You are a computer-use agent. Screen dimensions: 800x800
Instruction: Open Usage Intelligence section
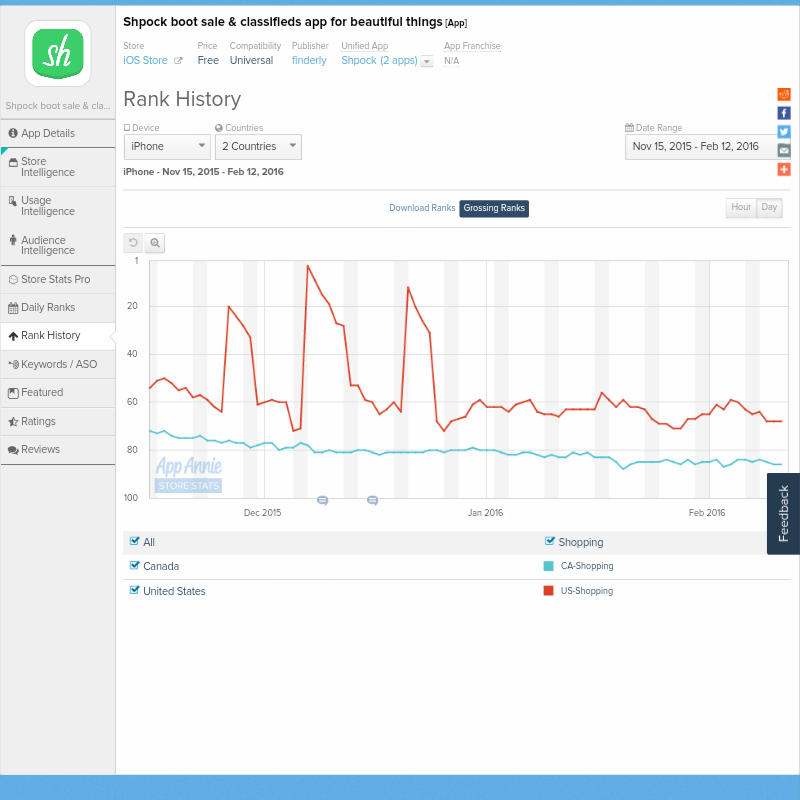[x=58, y=206]
